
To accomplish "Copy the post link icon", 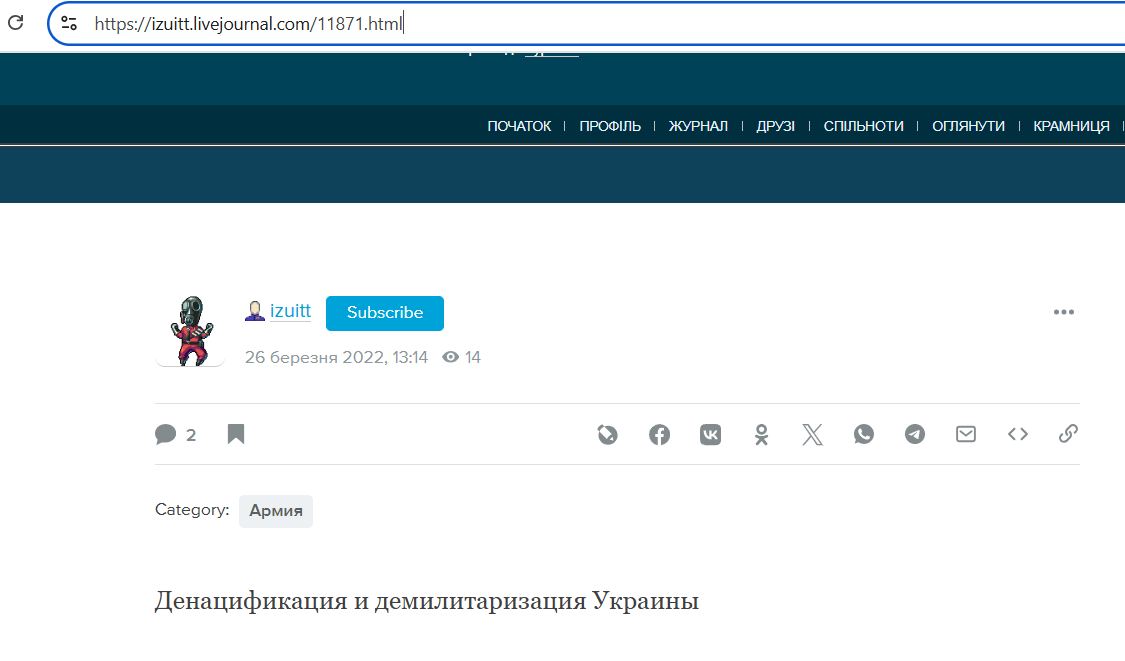I will click(1068, 434).
